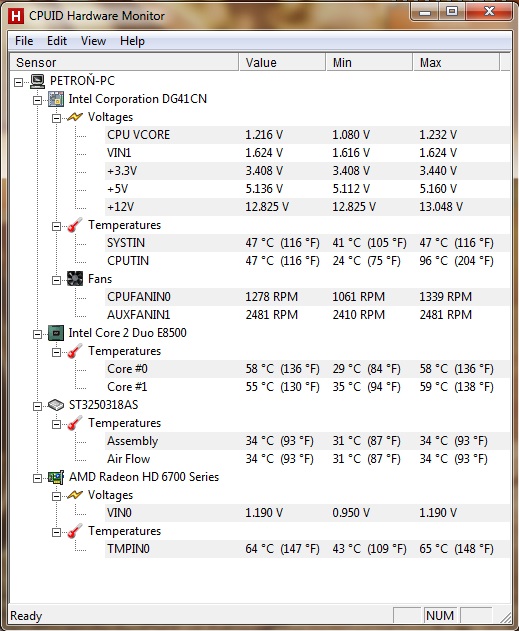
Task: Select the +3.3V row
Action: tap(307, 171)
